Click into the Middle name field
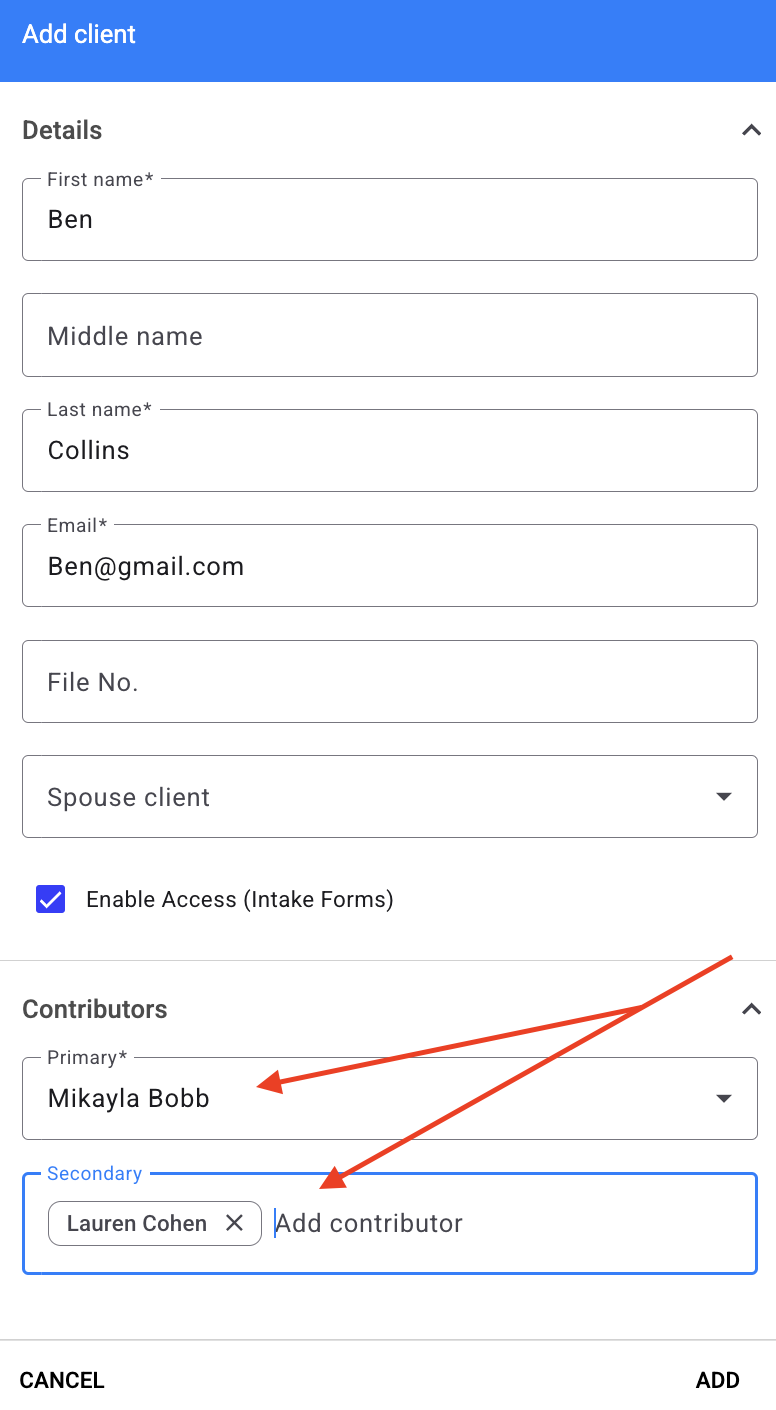Screen dimensions: 776x1410 (x=390, y=335)
